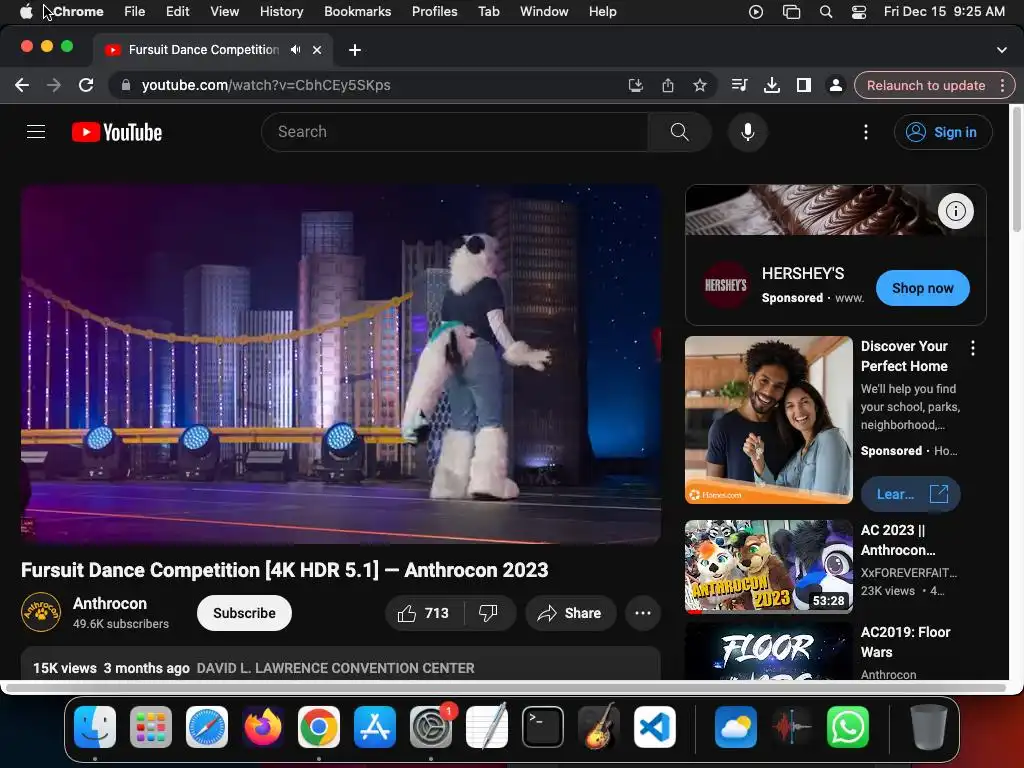Toggle the Chrome side panel
This screenshot has height=768, width=1024.
803,85
